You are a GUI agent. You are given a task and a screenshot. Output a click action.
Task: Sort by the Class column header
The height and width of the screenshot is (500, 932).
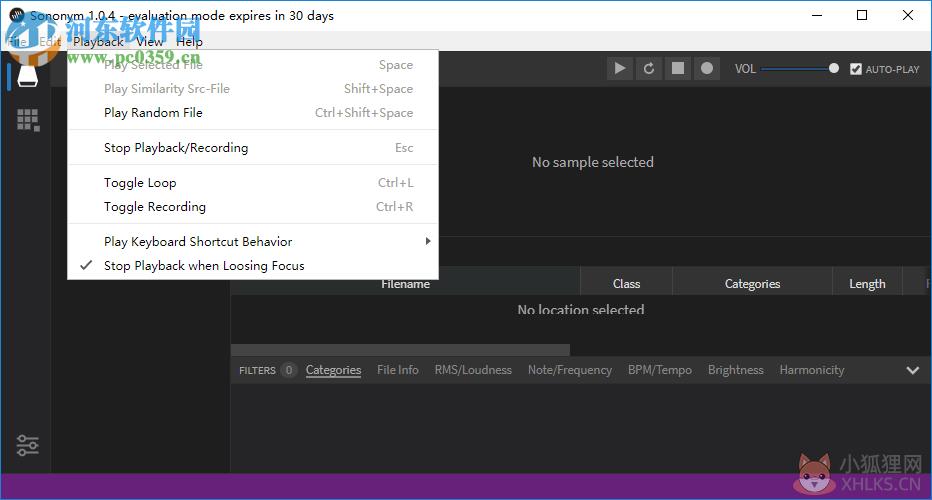(626, 284)
